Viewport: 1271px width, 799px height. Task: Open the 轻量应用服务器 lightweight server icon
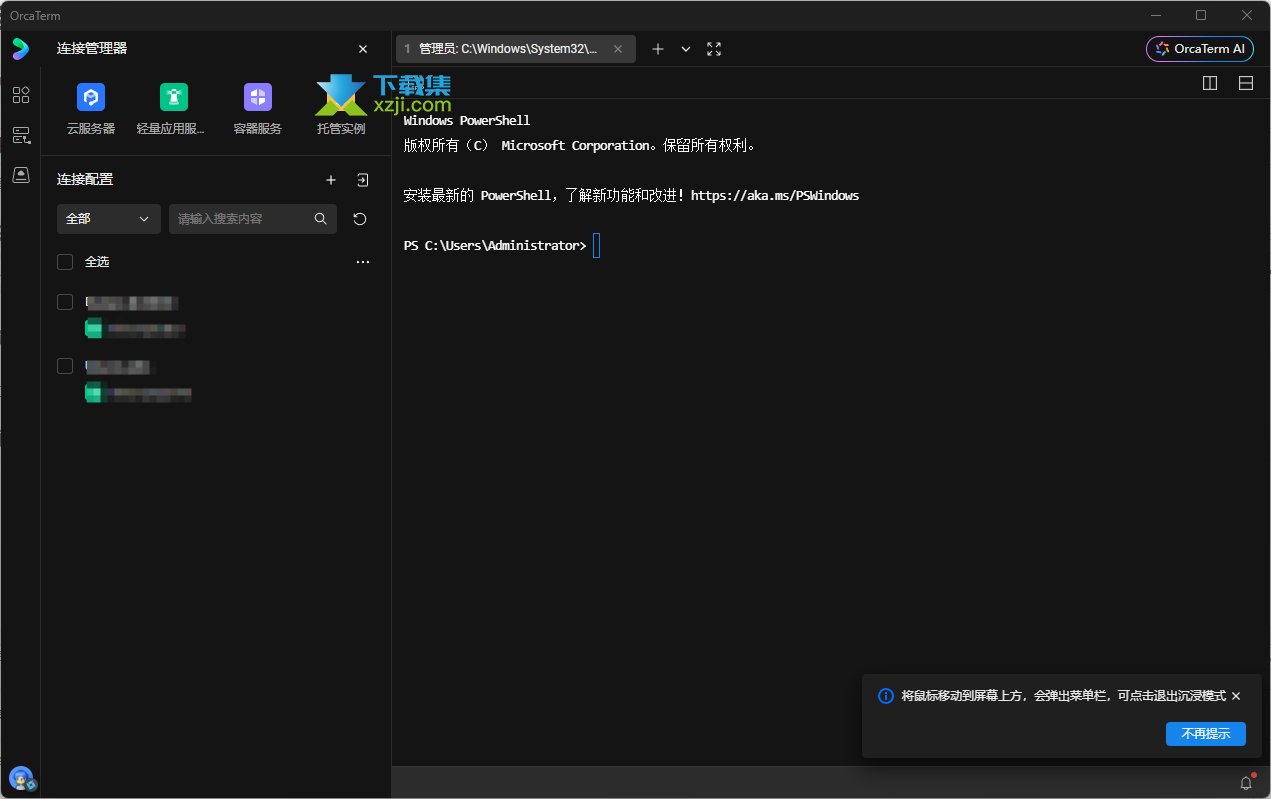point(174,98)
